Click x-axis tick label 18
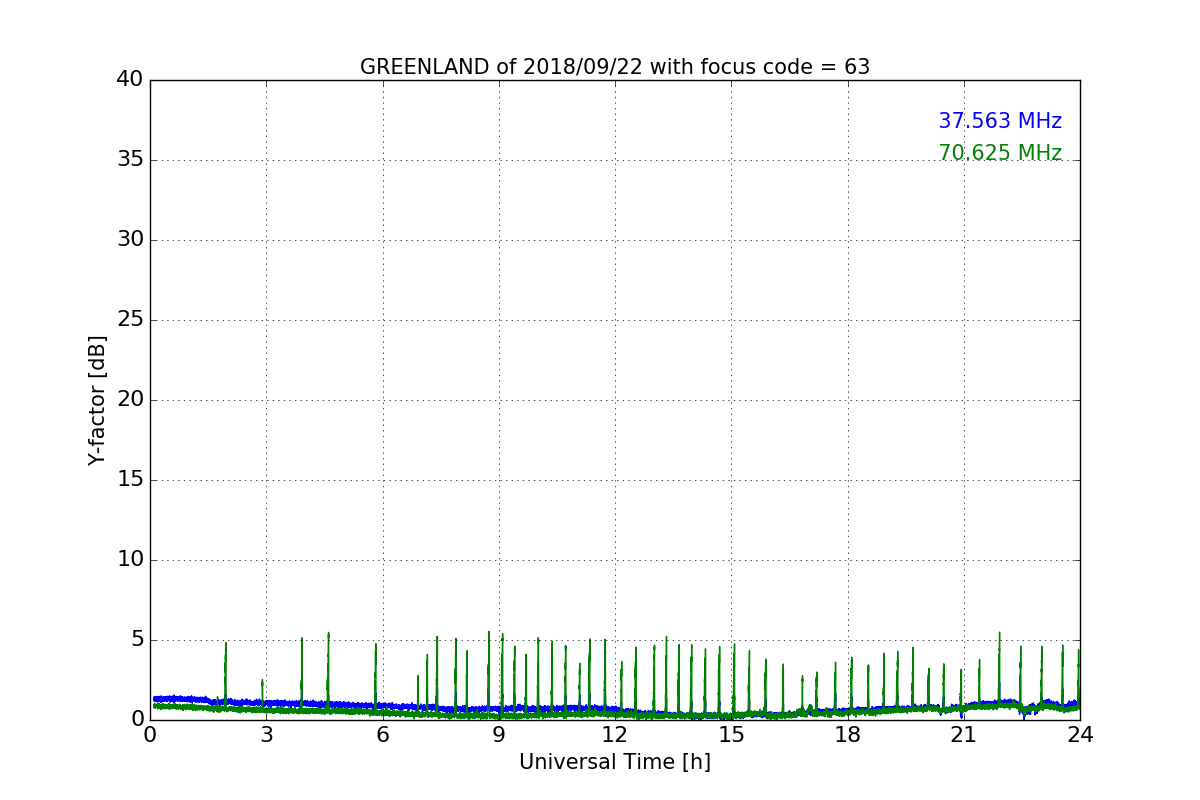Viewport: 1200px width, 800px height. coord(848,735)
